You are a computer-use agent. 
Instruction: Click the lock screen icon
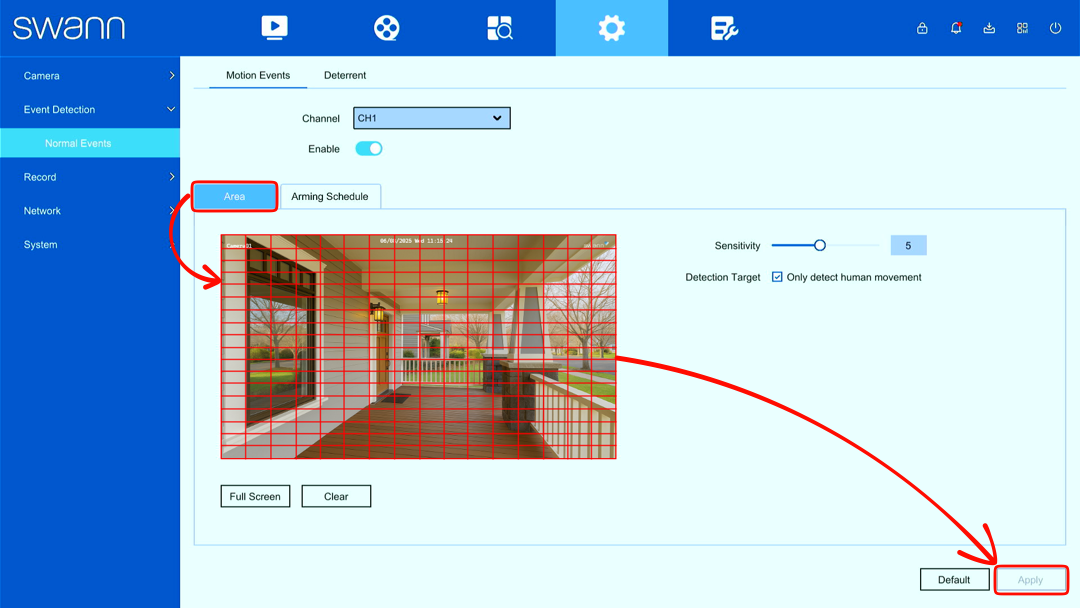tap(922, 28)
